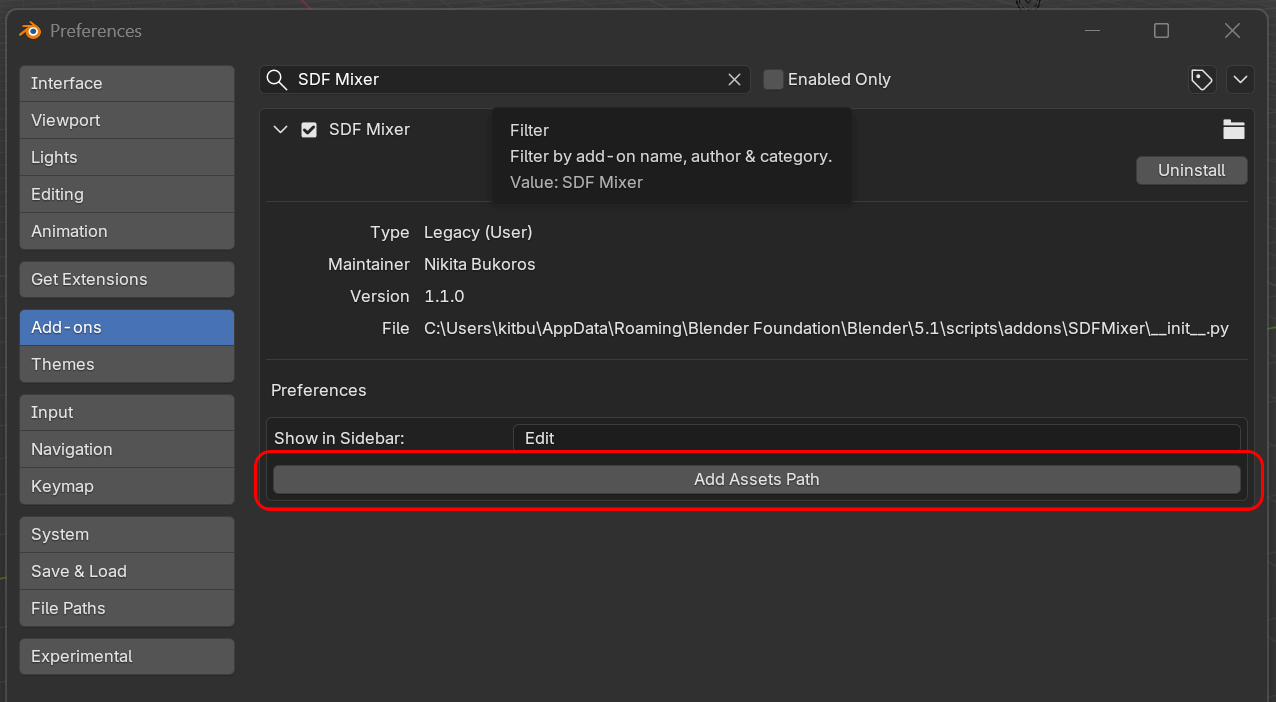Open the Editing preferences tab

(127, 194)
